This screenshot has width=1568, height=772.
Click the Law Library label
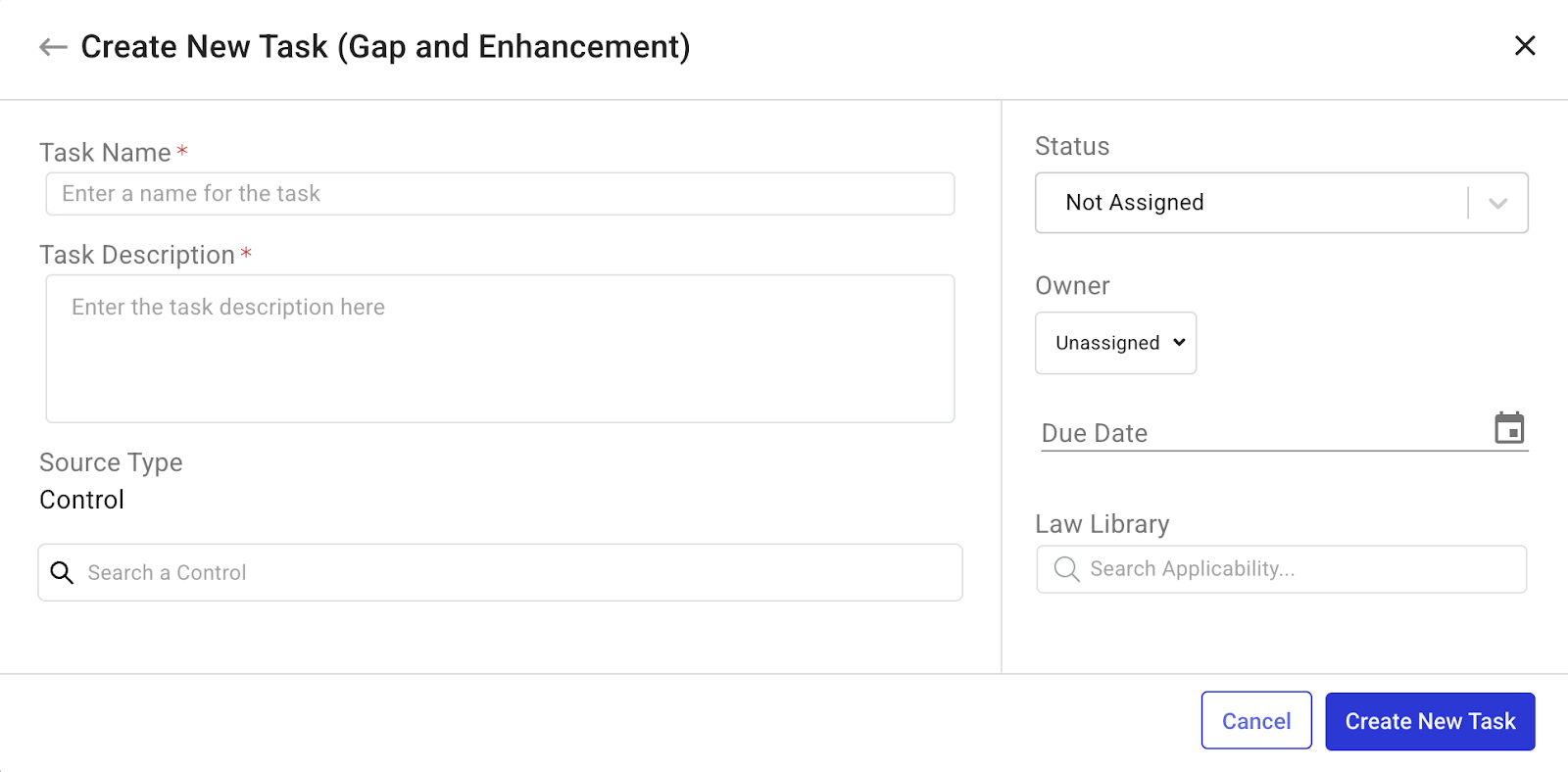pos(1102,524)
